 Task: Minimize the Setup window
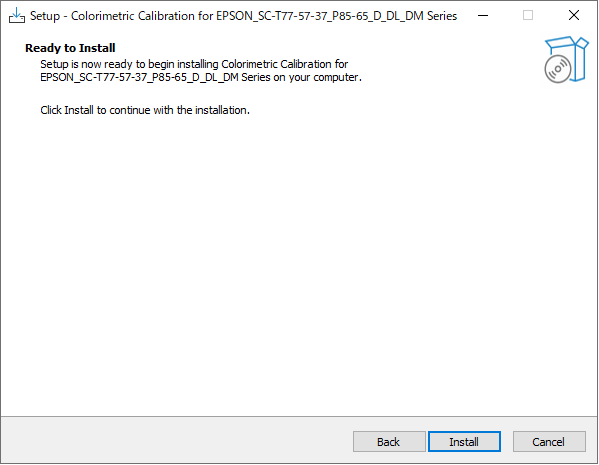pyautogui.click(x=483, y=16)
